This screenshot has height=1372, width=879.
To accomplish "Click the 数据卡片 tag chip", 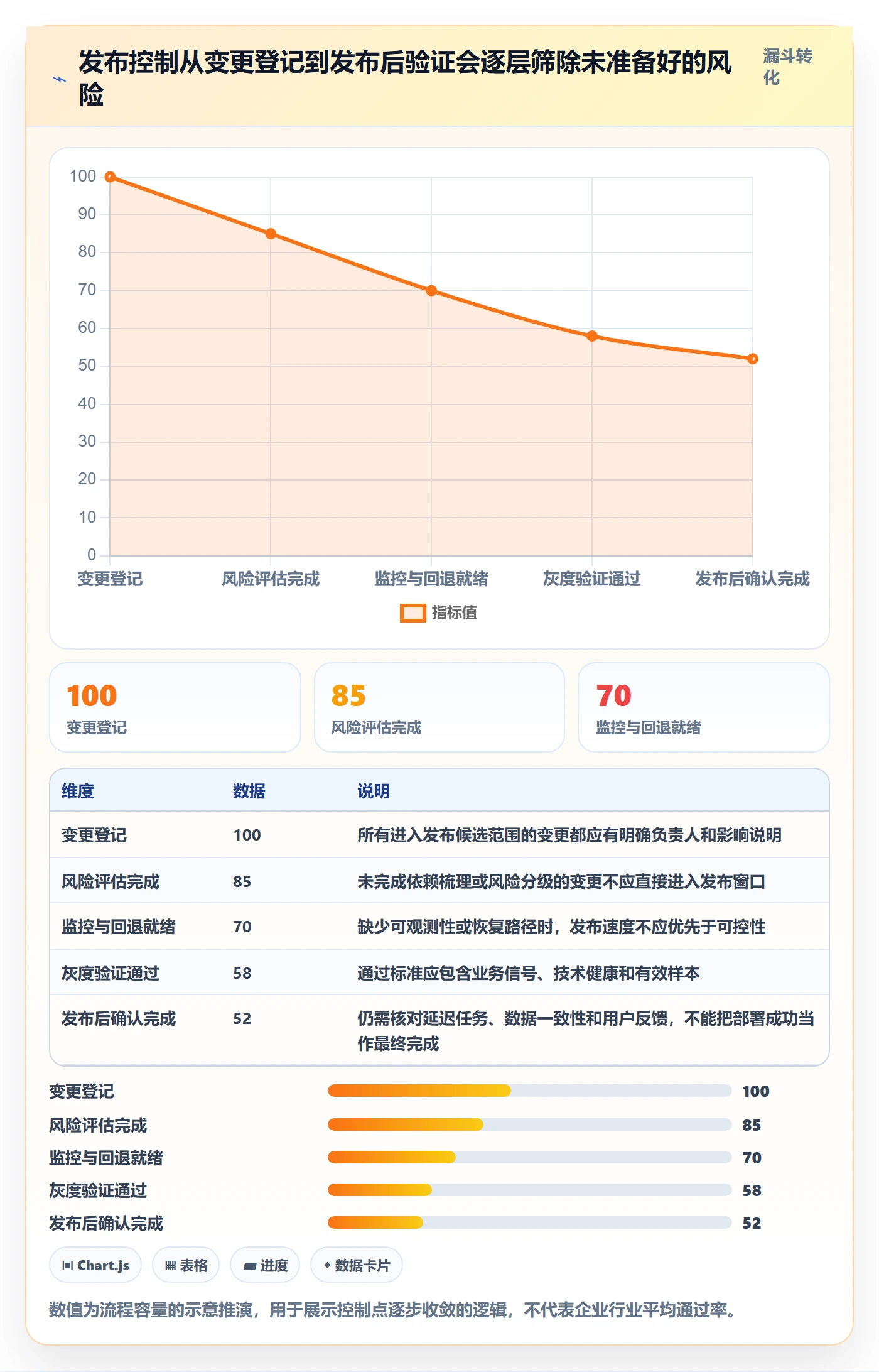I will coord(357,1265).
